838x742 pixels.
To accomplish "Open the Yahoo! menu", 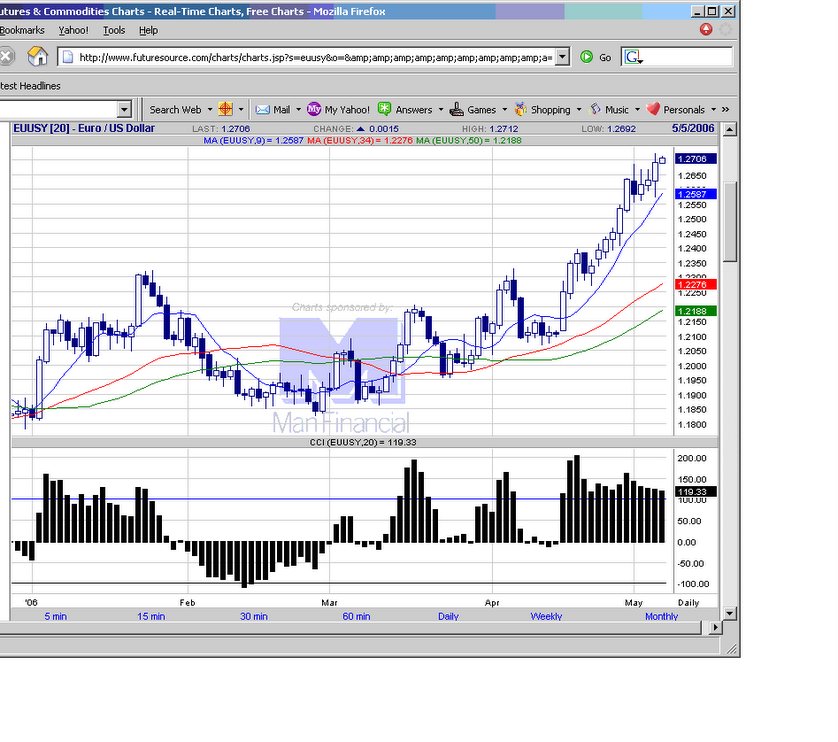I will click(74, 30).
